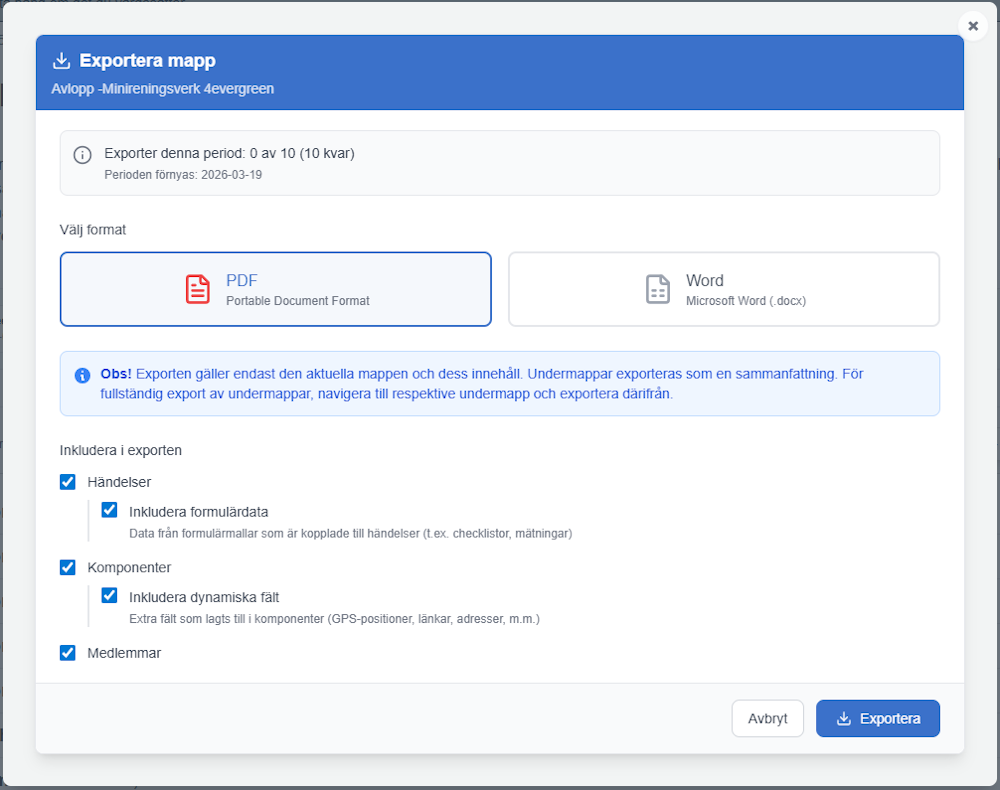Screen dimensions: 1000x790
Task: Click the 'Inkludera i exporten' heading
Action: 121,450
